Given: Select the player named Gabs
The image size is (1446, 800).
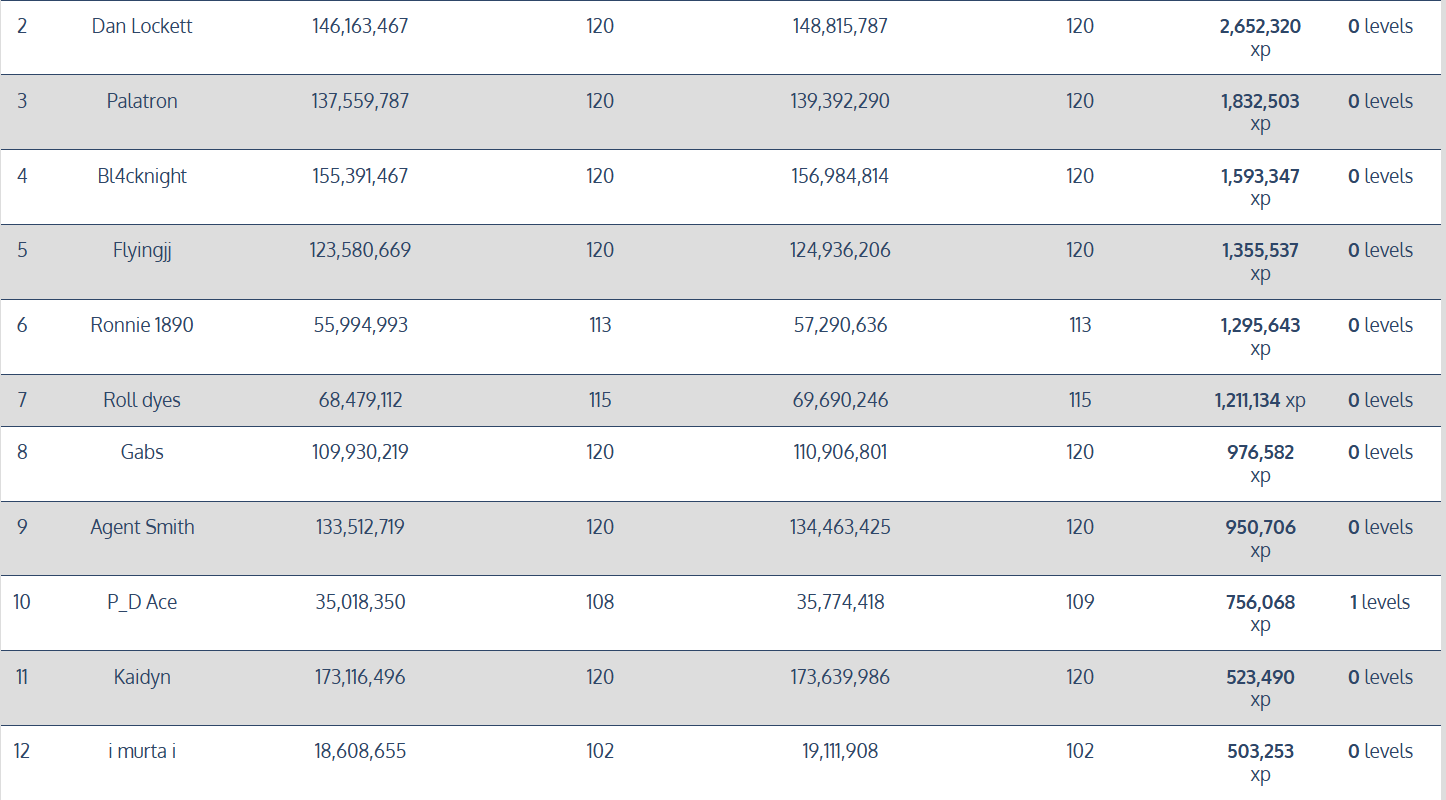Looking at the screenshot, I should (142, 453).
